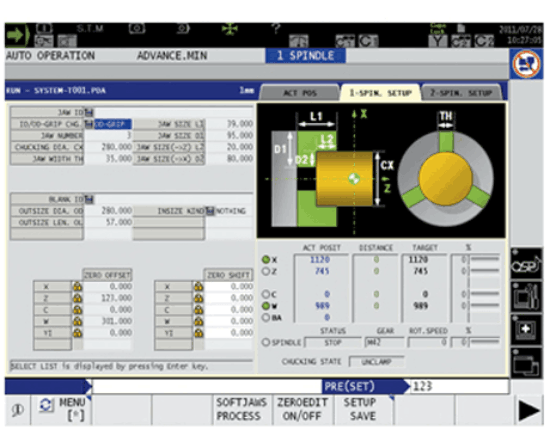Viewport: 550px width, 448px height.
Task: Click the SETUP SAVE function button
Action: tap(363, 409)
